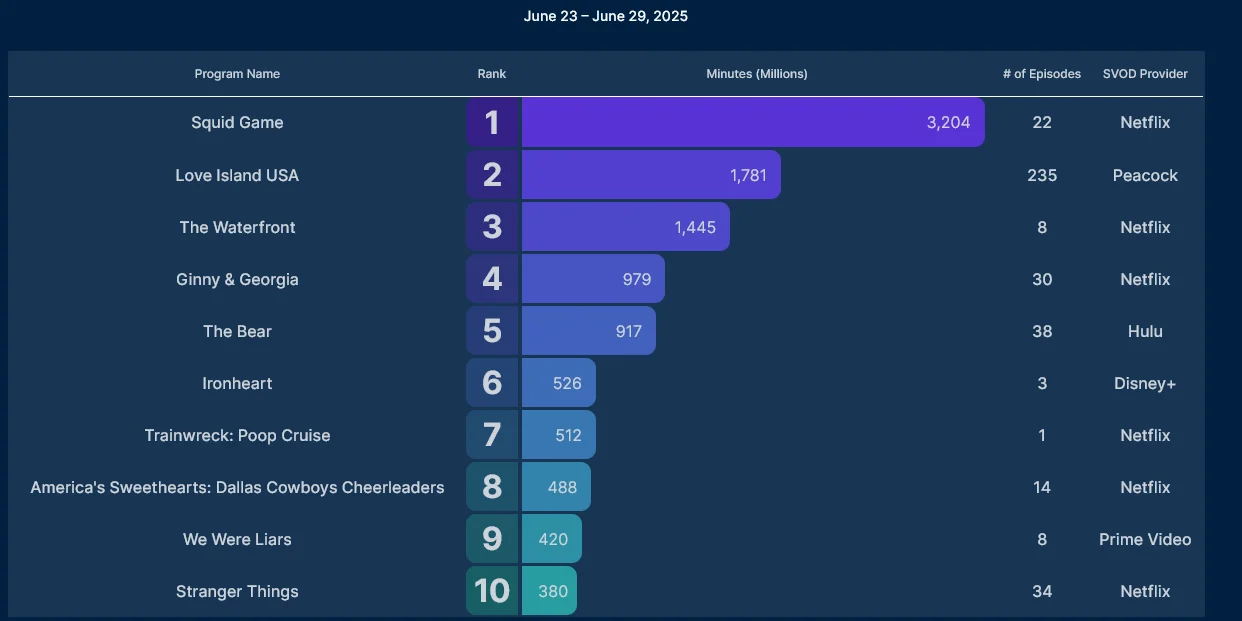The image size is (1242, 621).
Task: Select the Prime Video provider label
Action: pyautogui.click(x=1145, y=539)
